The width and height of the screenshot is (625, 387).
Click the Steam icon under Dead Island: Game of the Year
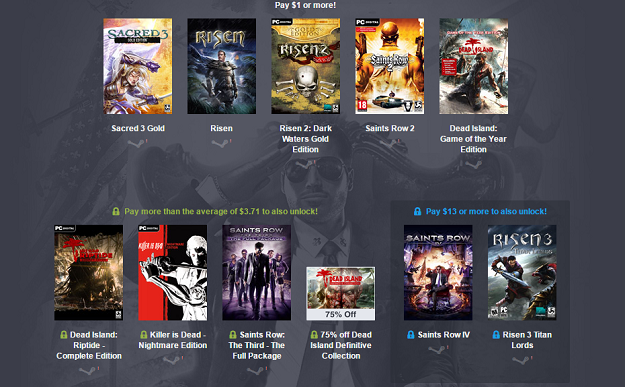point(473,164)
